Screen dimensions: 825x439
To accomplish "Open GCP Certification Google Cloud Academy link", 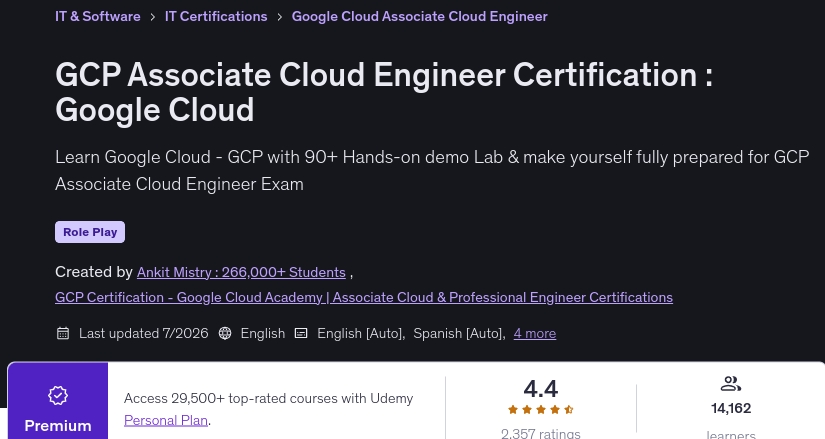I will pos(364,297).
